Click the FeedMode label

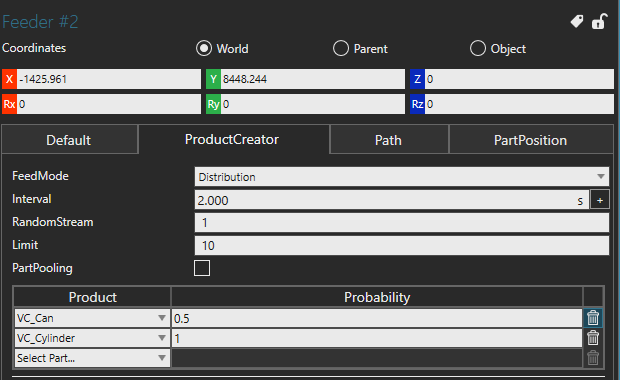point(40,176)
